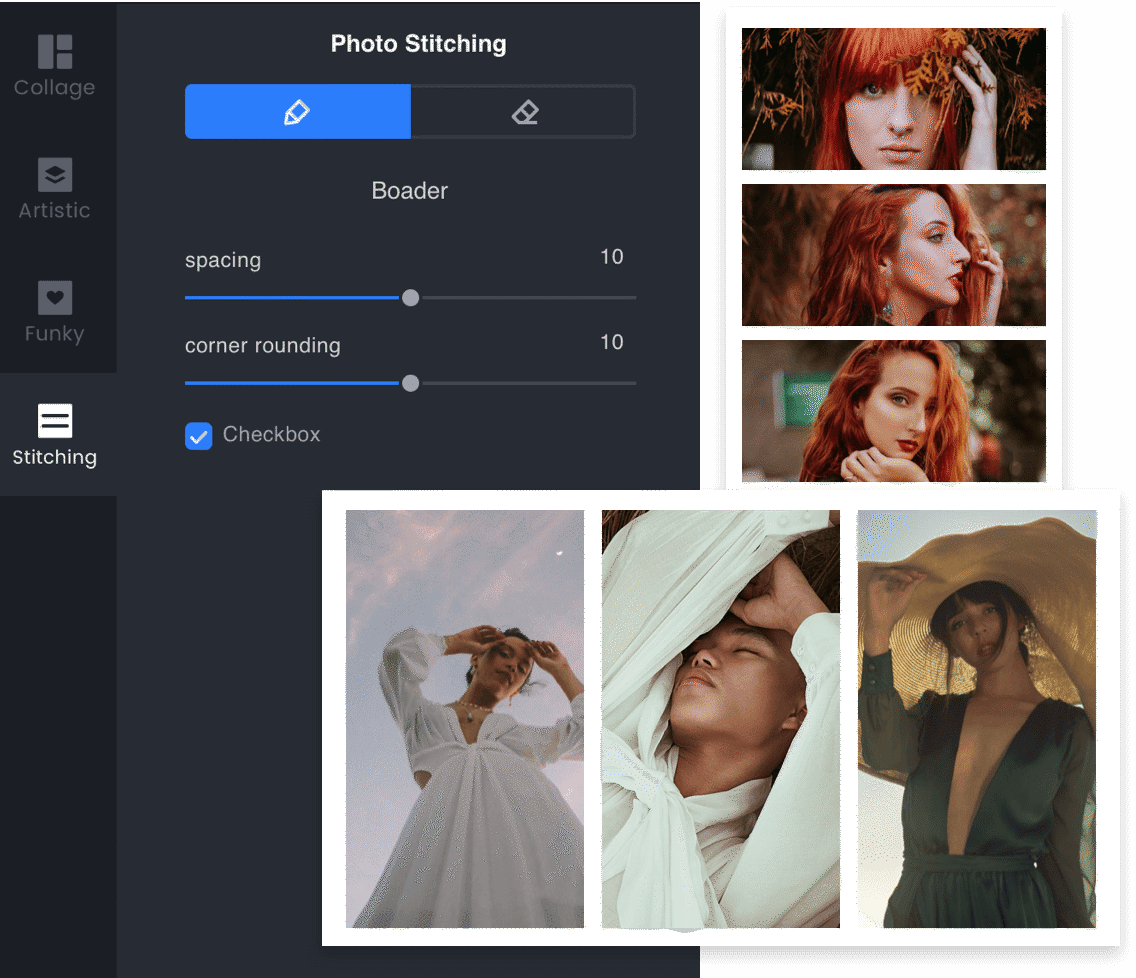The height and width of the screenshot is (978, 1136).
Task: Select the woman in straw hat photo
Action: click(x=977, y=719)
